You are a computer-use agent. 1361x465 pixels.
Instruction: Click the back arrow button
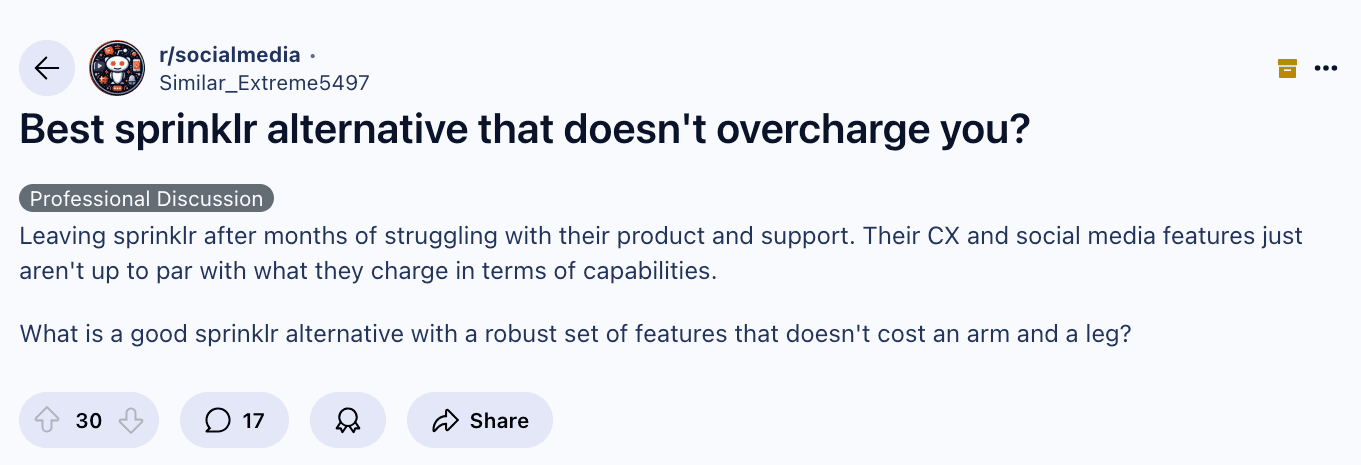coord(47,68)
